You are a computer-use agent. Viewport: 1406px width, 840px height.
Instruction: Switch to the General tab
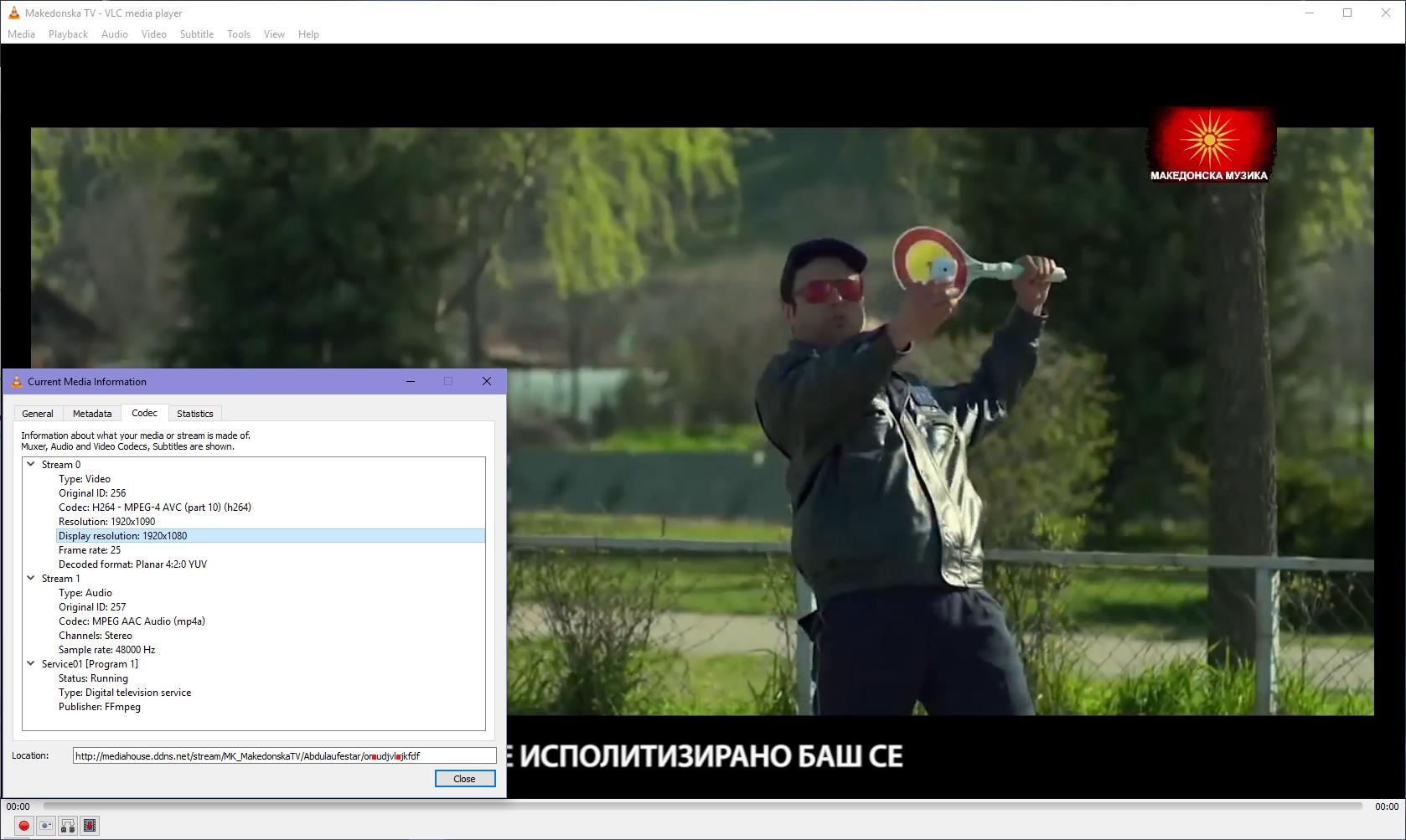coord(38,414)
